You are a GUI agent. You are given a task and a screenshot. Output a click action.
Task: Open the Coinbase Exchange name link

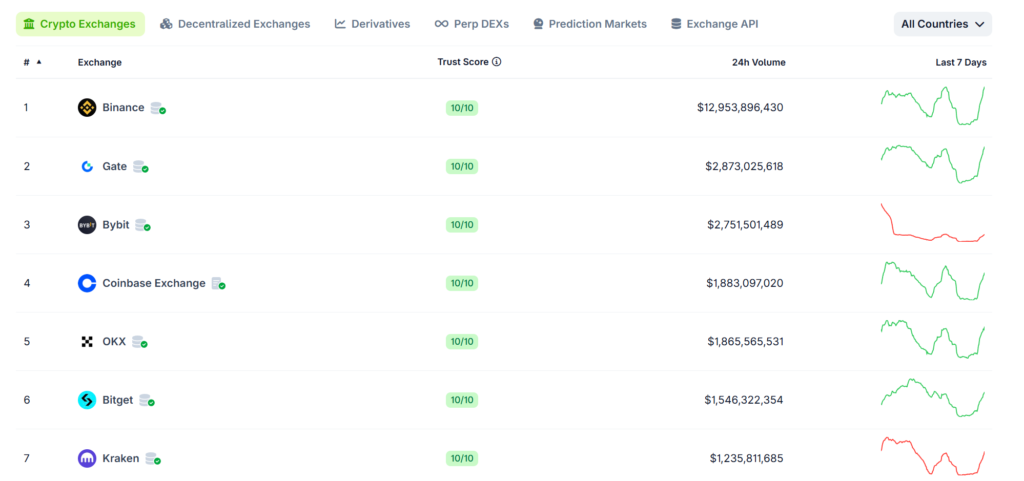point(153,283)
